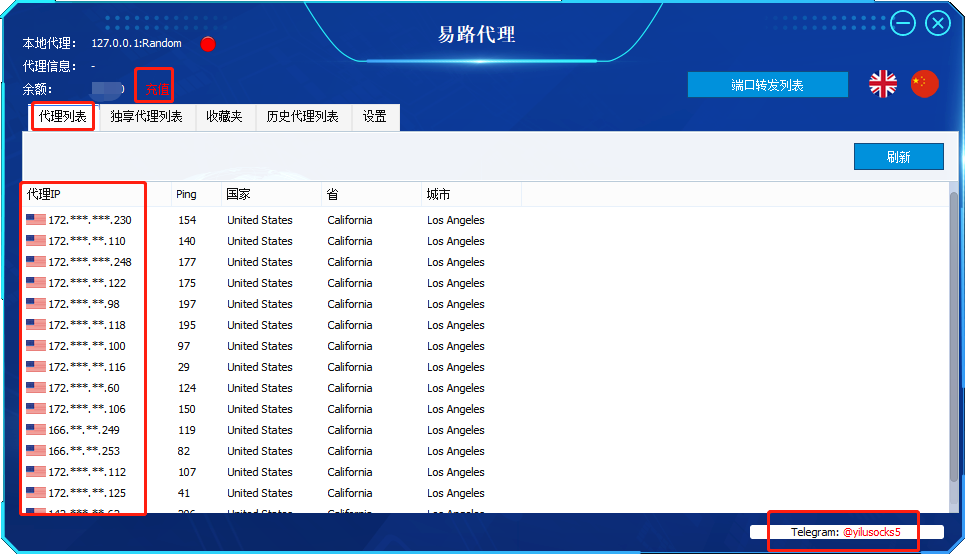This screenshot has width=967, height=554.
Task: Click the proxy list vertical scrollbar
Action: 953,300
